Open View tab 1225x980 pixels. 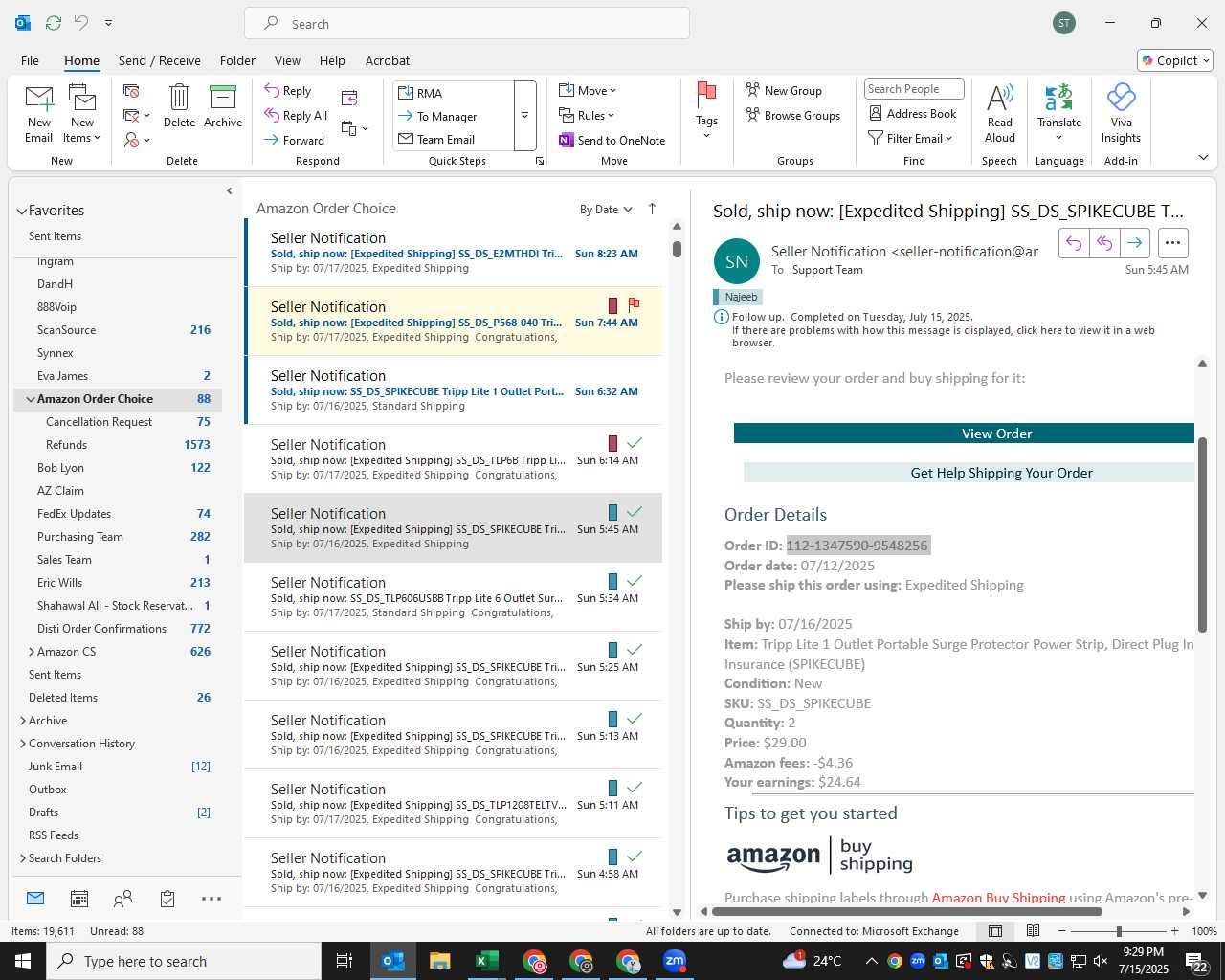point(287,60)
